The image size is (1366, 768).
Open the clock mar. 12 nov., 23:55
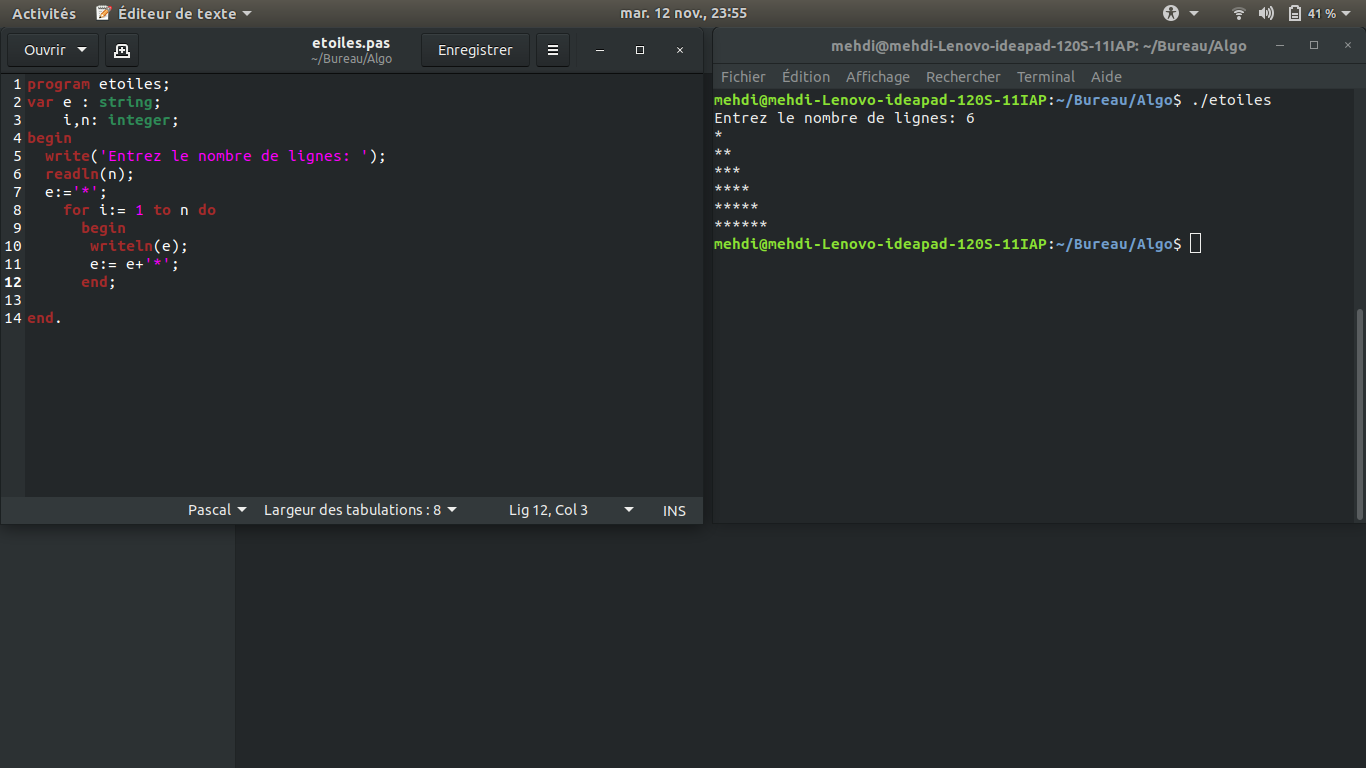click(683, 14)
